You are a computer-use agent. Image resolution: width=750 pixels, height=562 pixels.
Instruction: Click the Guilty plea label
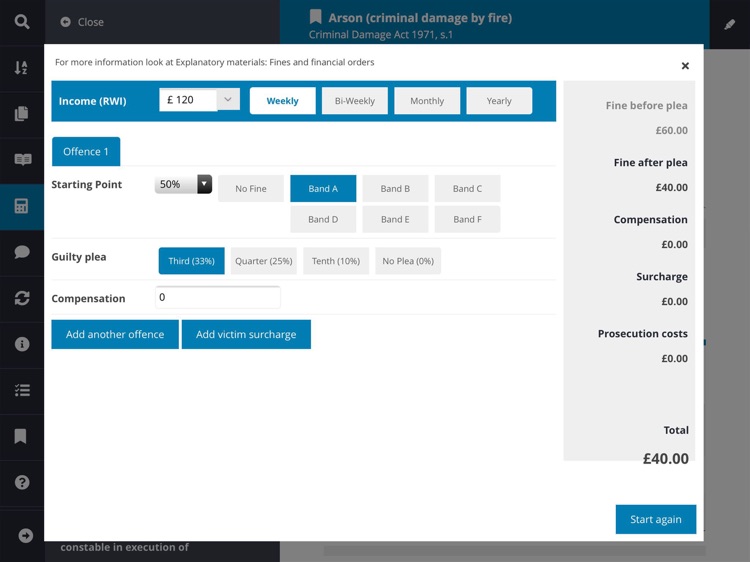pos(79,257)
